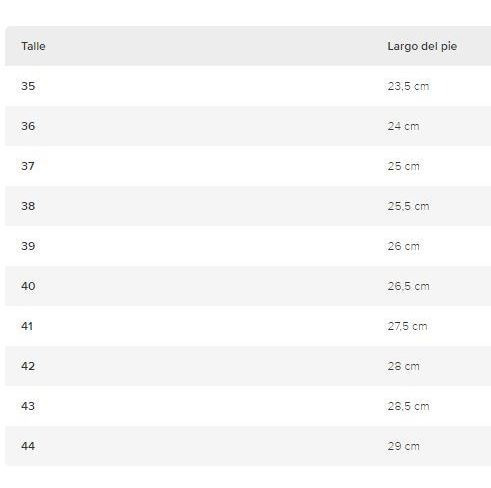Click the 27,5 cm foot length value

pos(407,326)
